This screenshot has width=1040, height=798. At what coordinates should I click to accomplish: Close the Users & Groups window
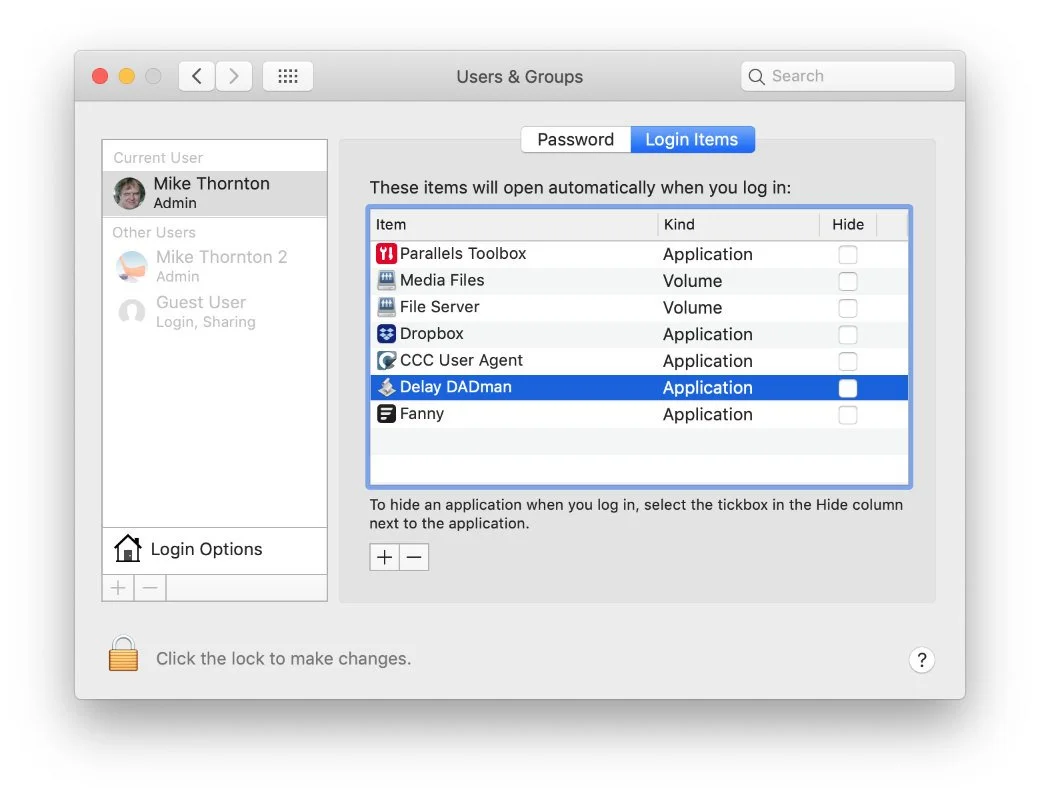click(100, 76)
